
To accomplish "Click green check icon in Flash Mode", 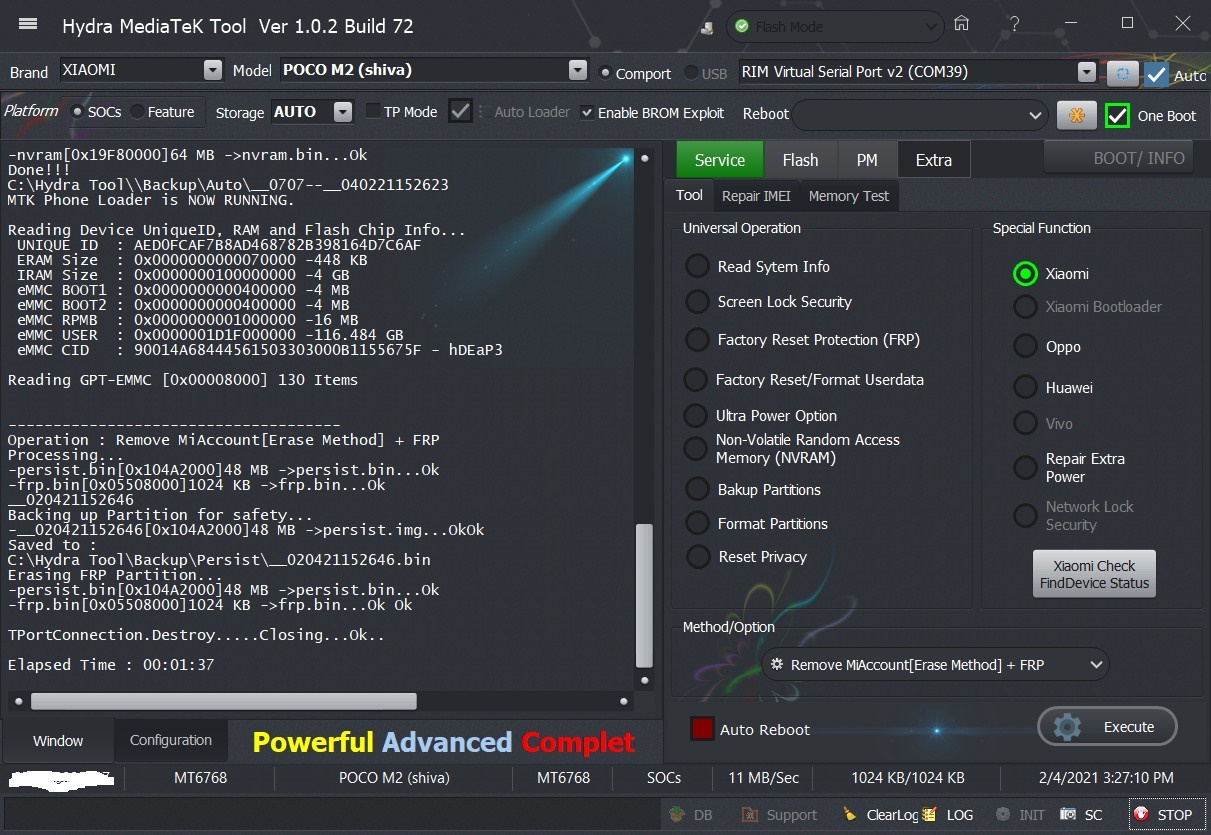I will click(x=741, y=27).
